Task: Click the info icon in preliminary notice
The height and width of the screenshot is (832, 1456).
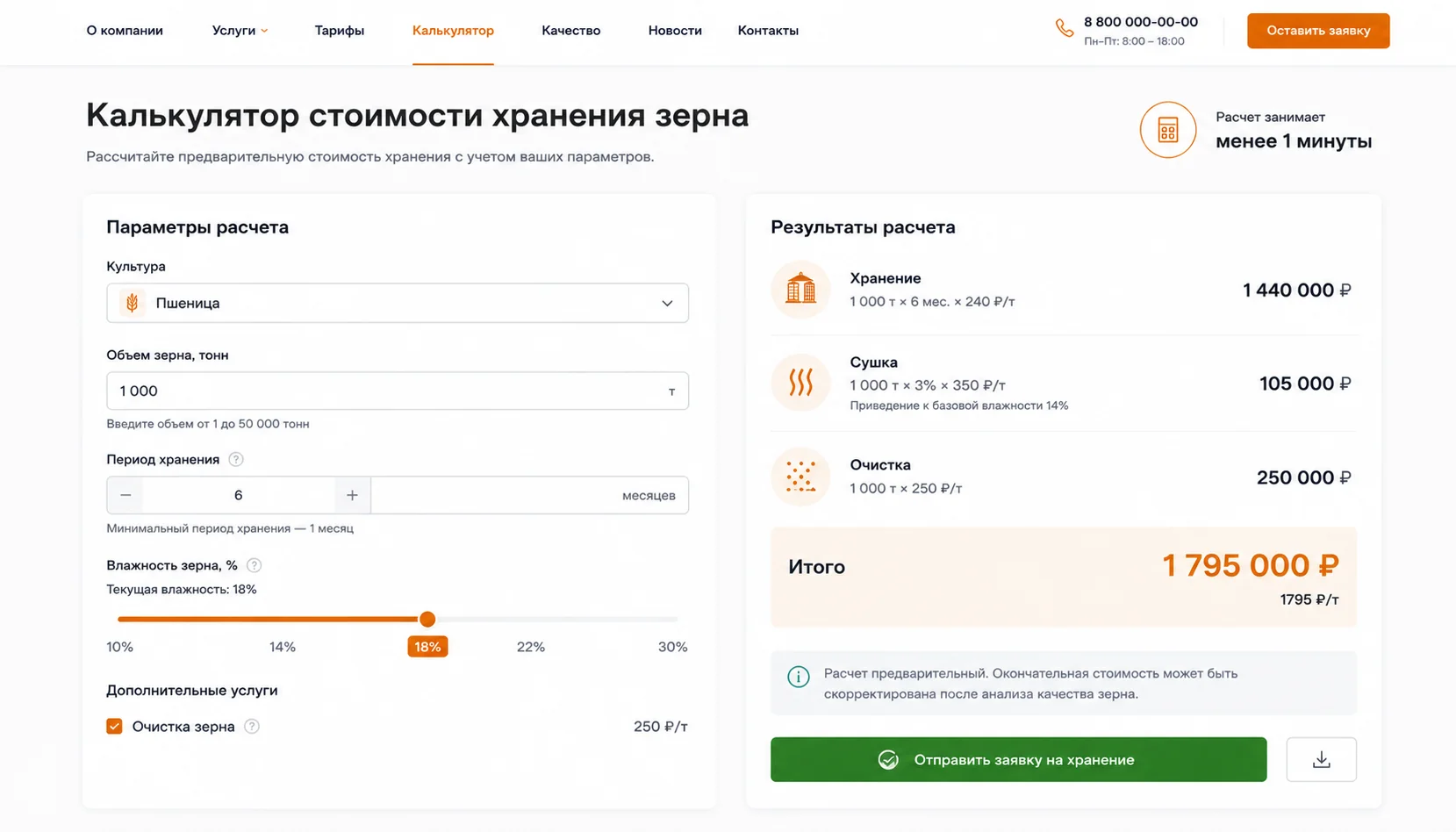Action: click(x=798, y=677)
